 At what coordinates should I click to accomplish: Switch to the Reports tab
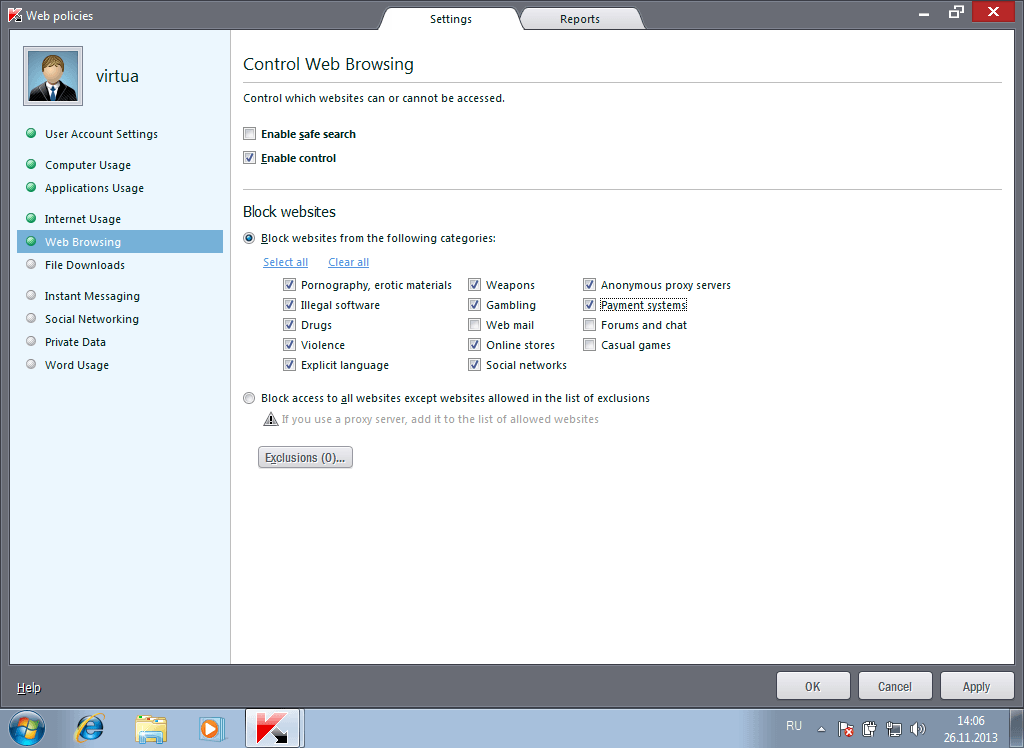(579, 19)
